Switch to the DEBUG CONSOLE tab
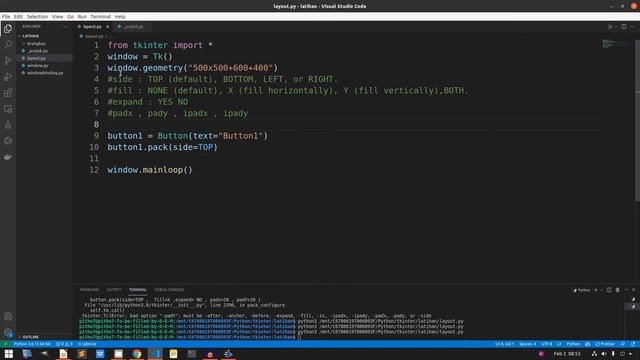 [169, 290]
